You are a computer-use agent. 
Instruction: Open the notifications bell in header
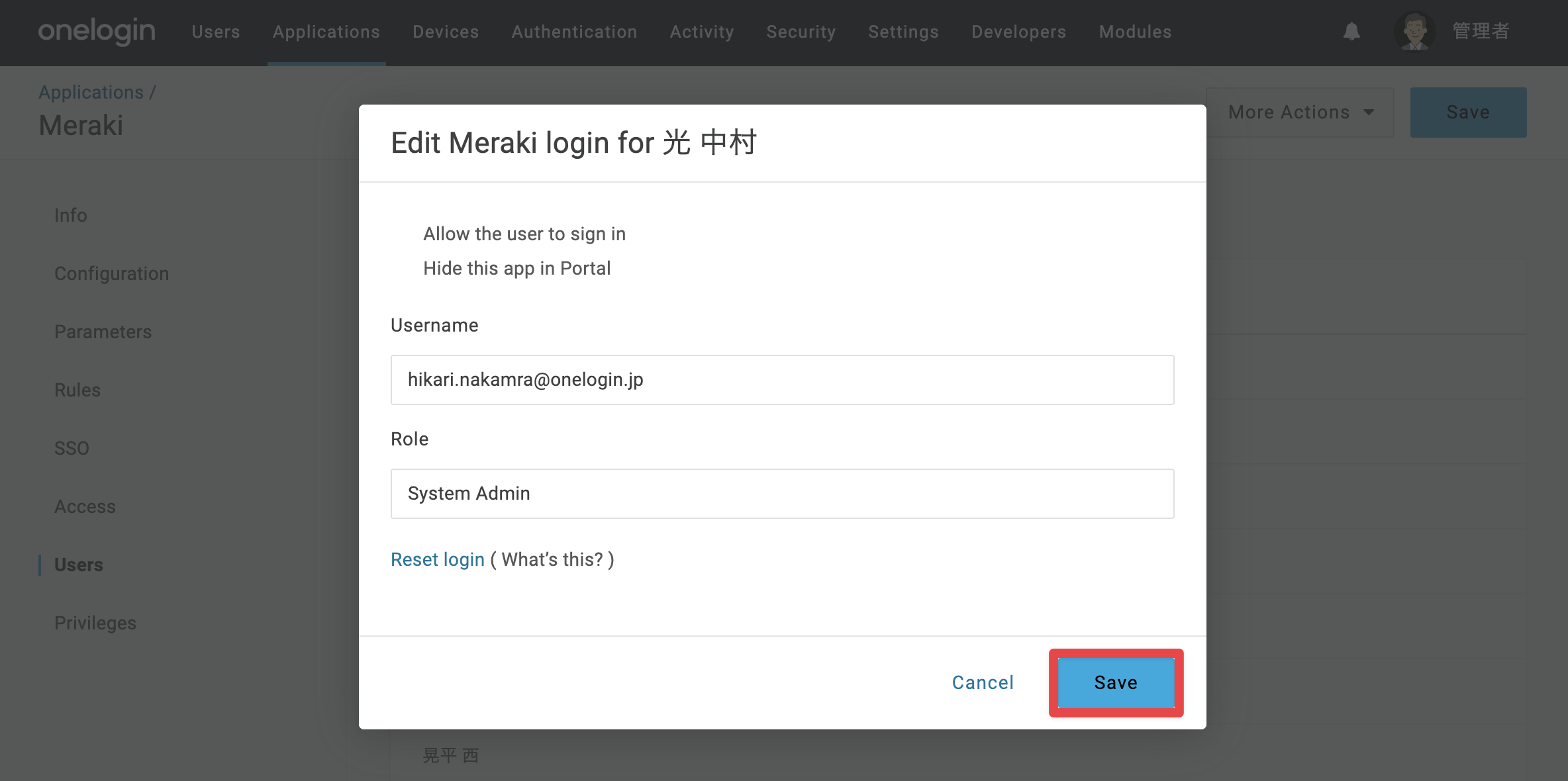1351,31
